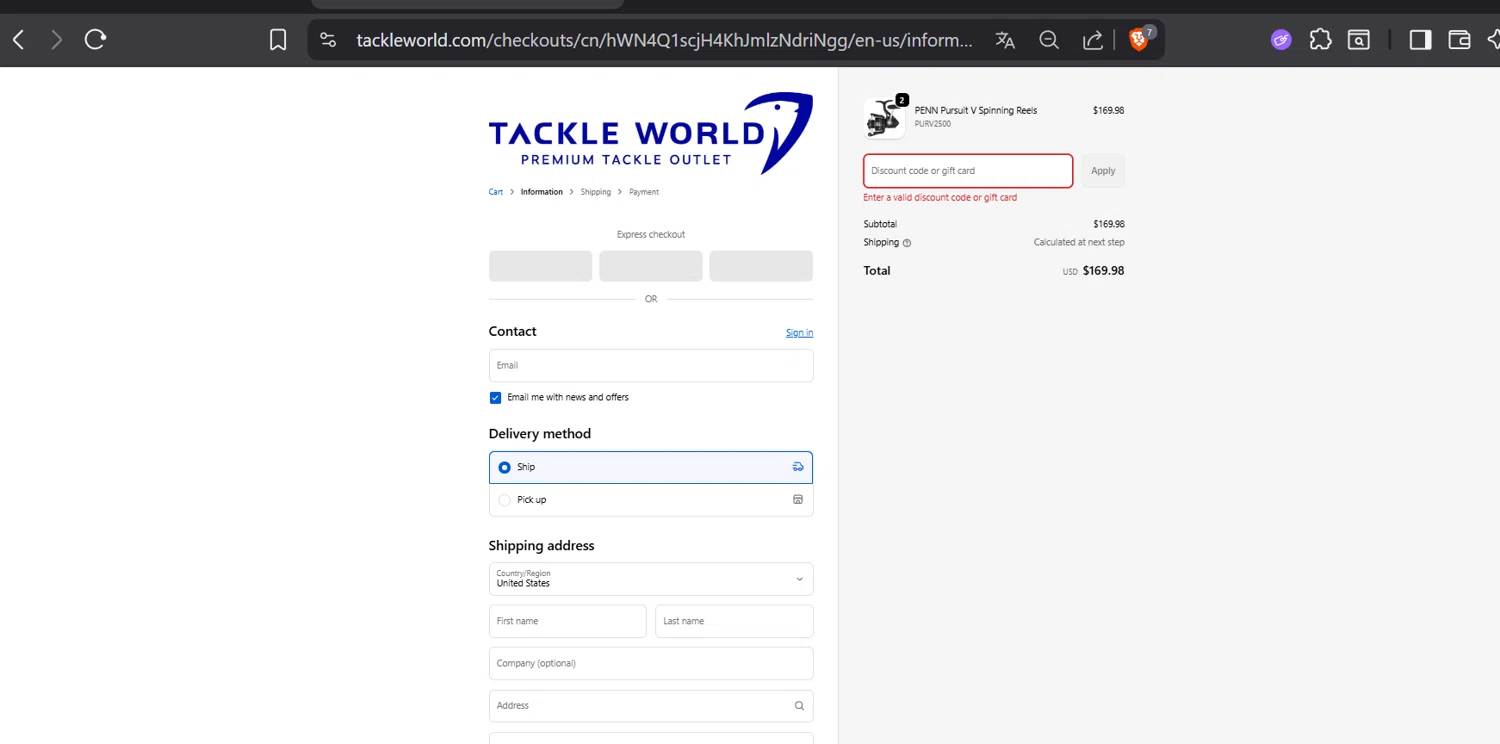
Task: Click the translate page icon
Action: (x=1005, y=40)
